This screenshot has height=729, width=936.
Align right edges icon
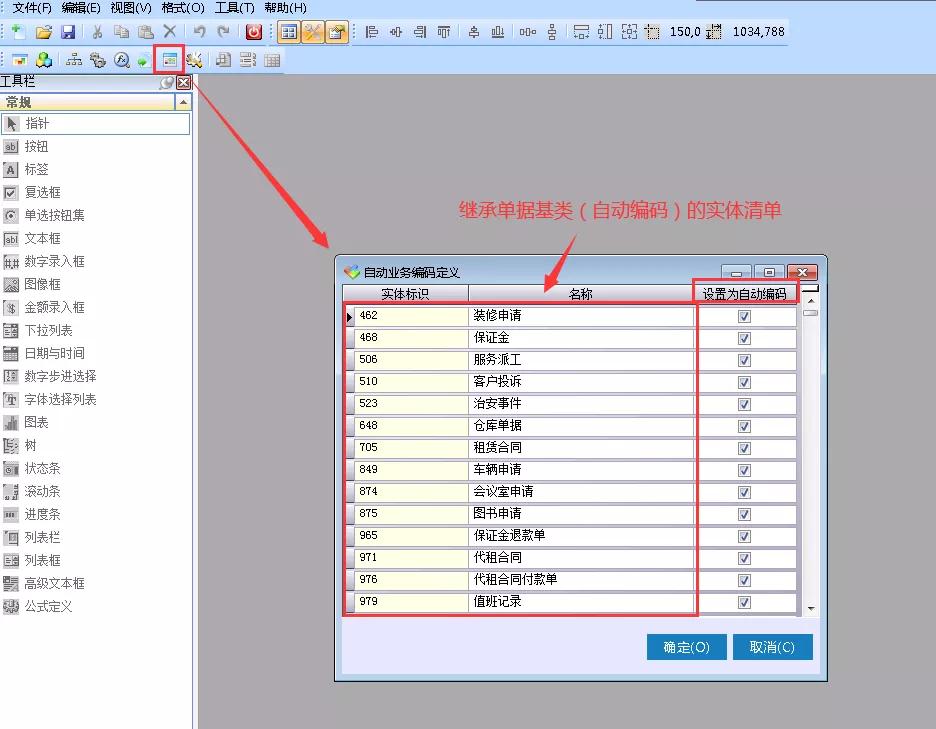pos(420,32)
